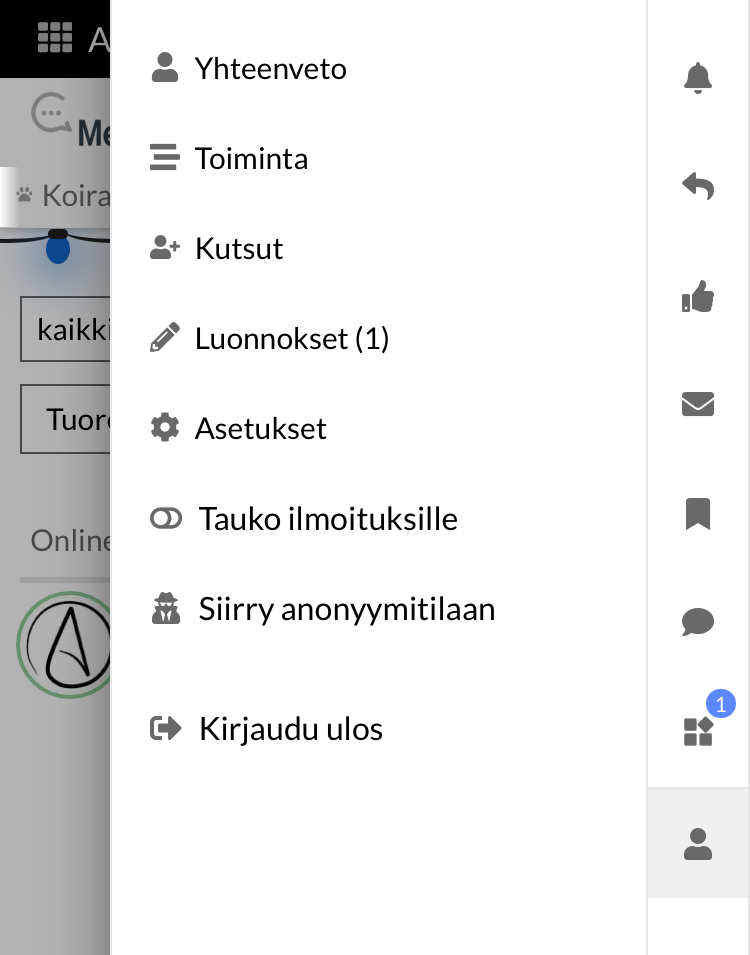Open the replies arrow tab

[698, 186]
